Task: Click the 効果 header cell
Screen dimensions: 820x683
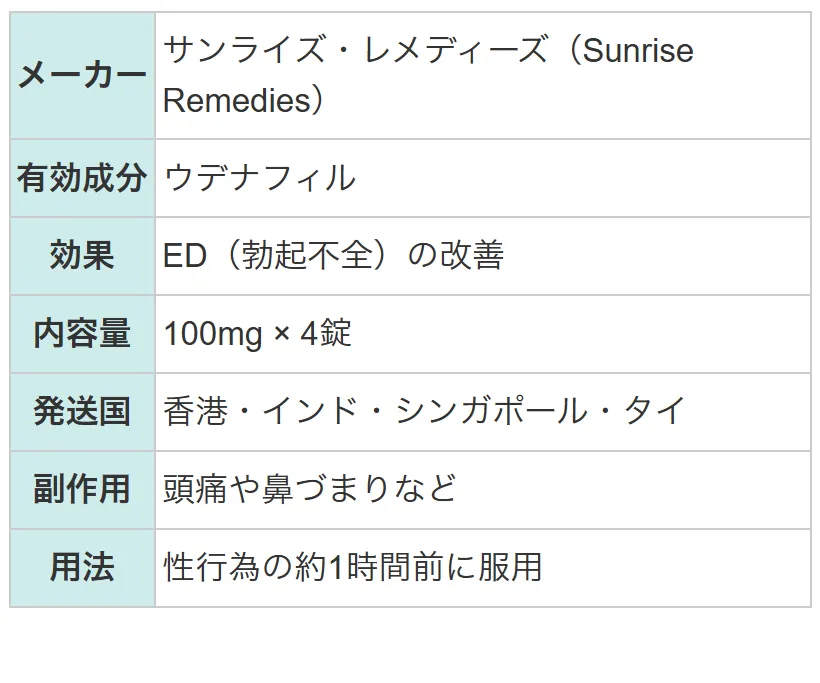Action: pyautogui.click(x=83, y=256)
